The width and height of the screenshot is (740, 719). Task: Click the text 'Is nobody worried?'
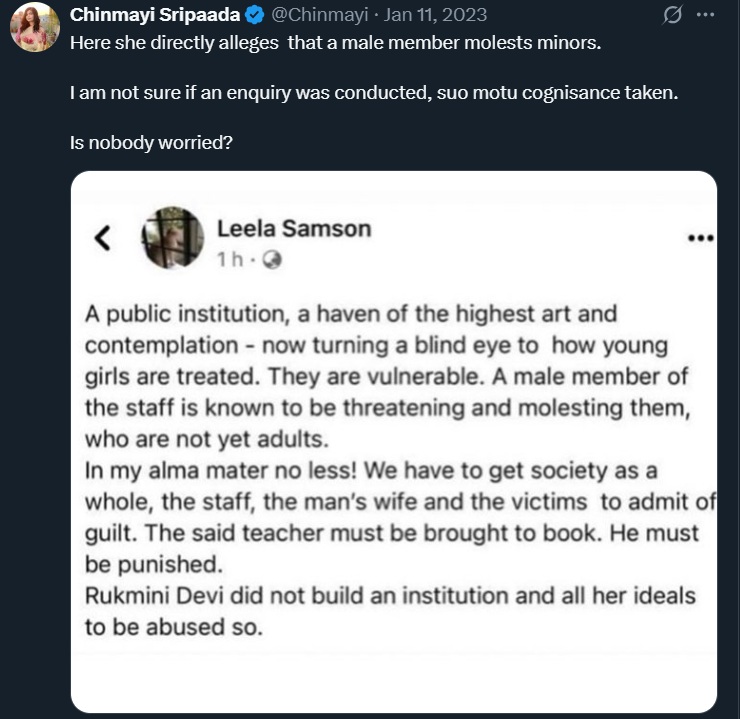pyautogui.click(x=151, y=142)
